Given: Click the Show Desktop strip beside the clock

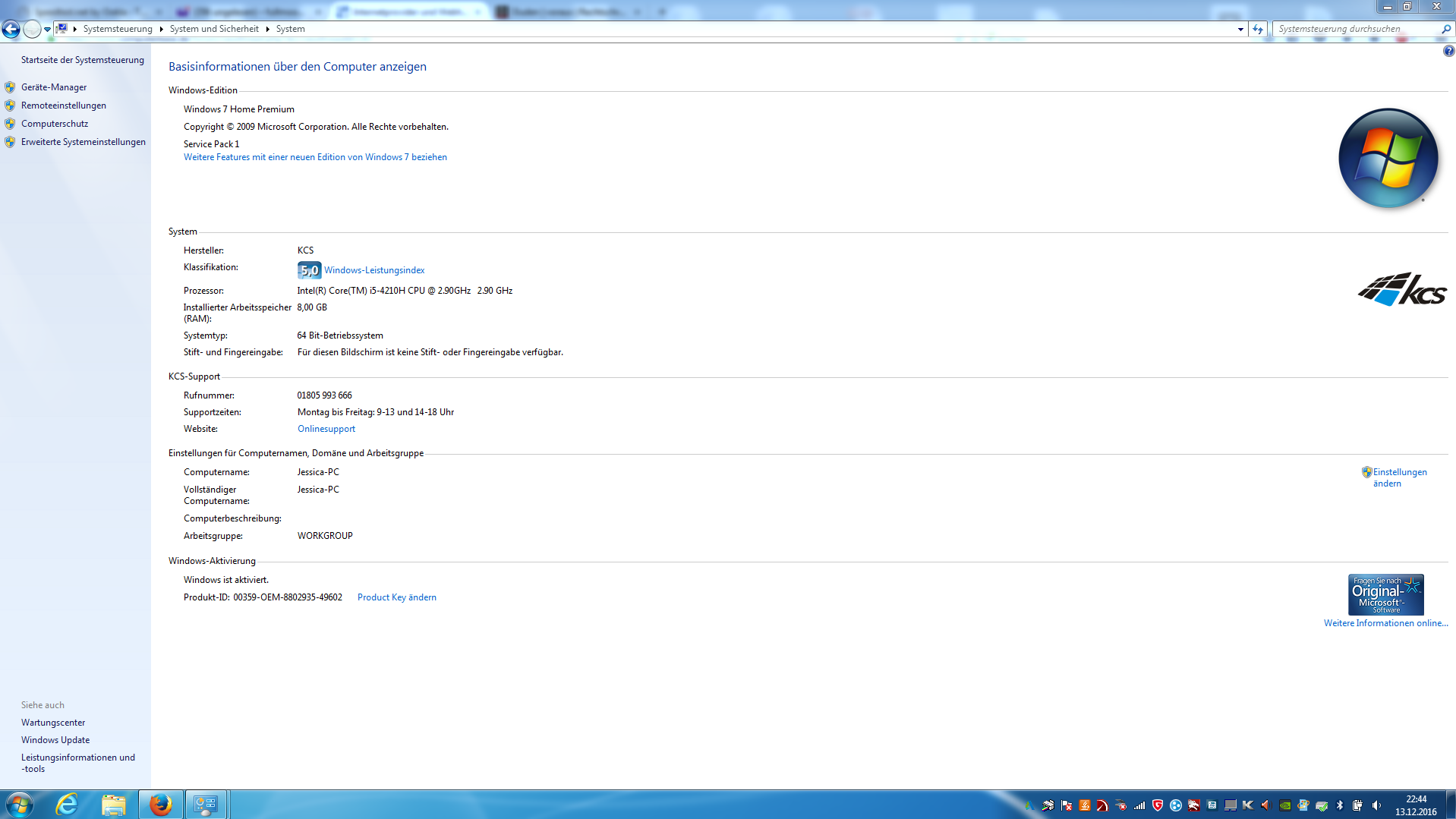Looking at the screenshot, I should 1450,805.
